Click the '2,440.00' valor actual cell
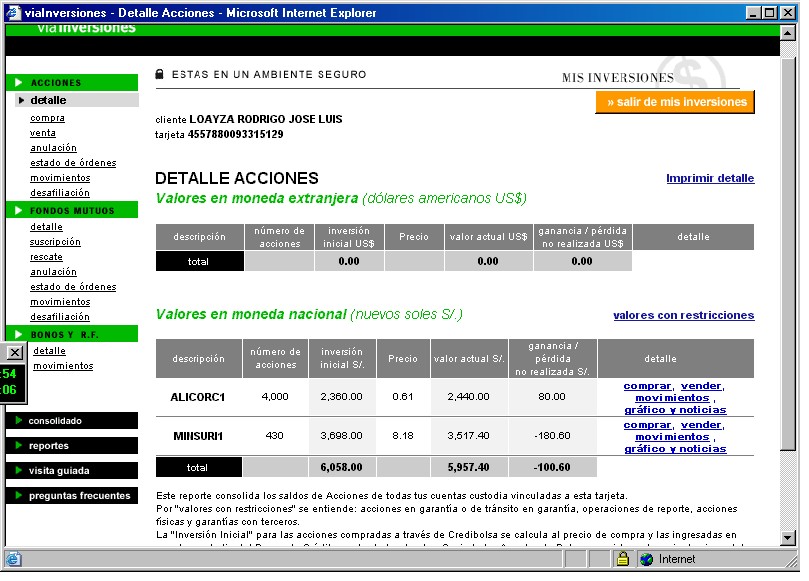Screen dimensions: 809x581 tap(468, 396)
